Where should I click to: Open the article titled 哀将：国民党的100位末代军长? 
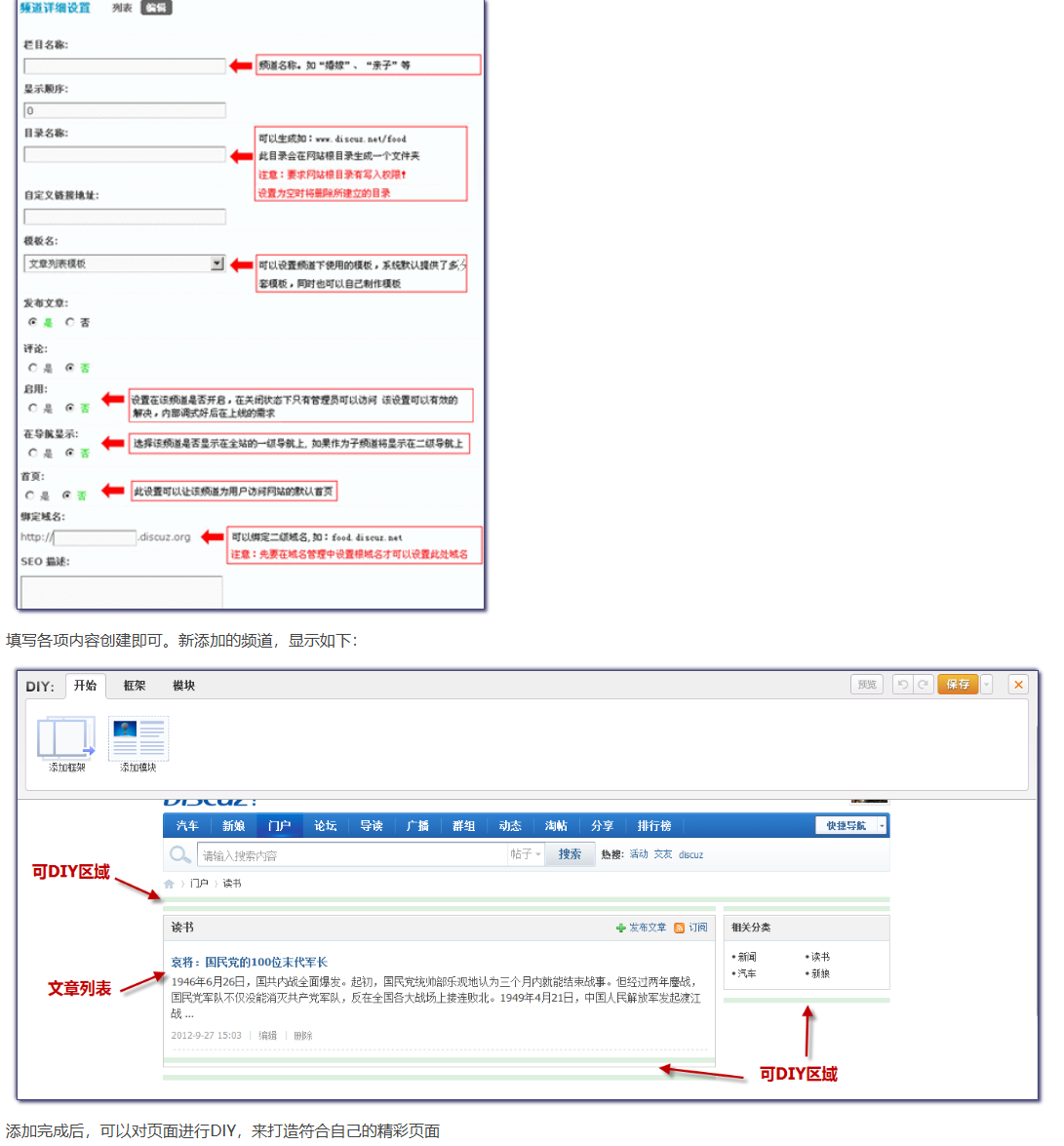(x=250, y=962)
